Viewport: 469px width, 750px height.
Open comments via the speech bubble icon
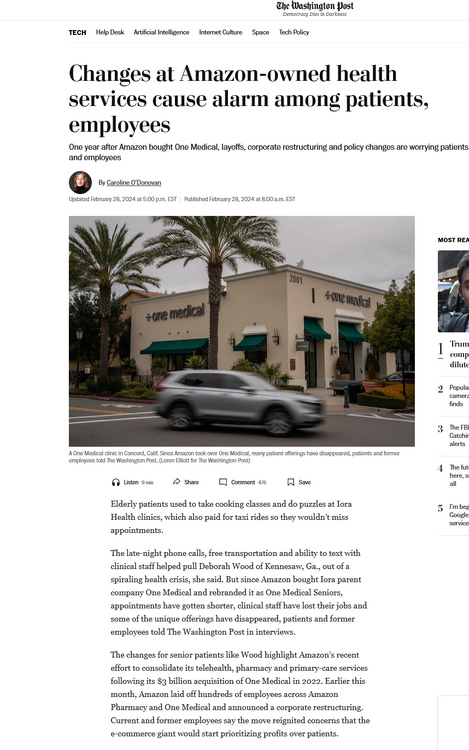(223, 482)
